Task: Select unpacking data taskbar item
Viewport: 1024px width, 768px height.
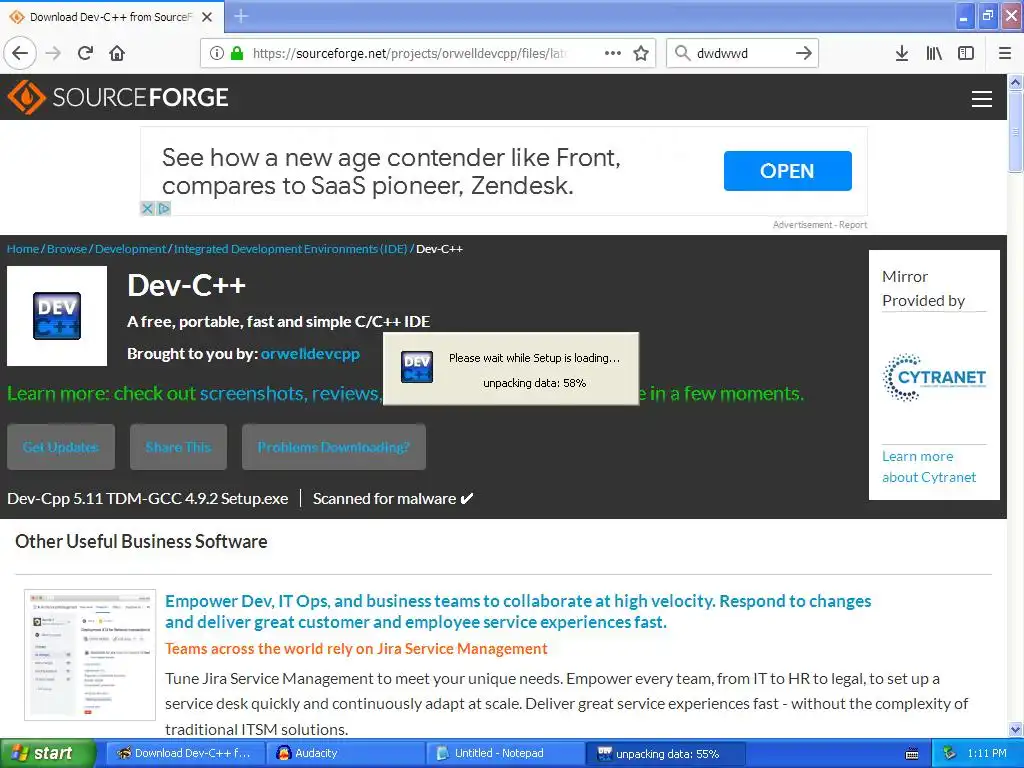Action: [x=666, y=754]
